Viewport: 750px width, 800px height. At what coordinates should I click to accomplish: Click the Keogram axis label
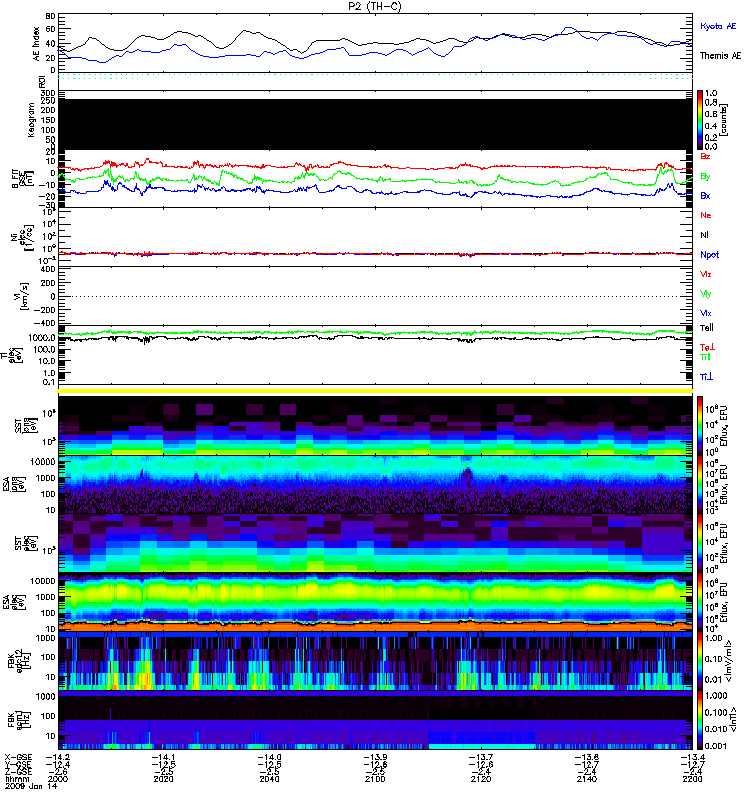tap(31, 119)
